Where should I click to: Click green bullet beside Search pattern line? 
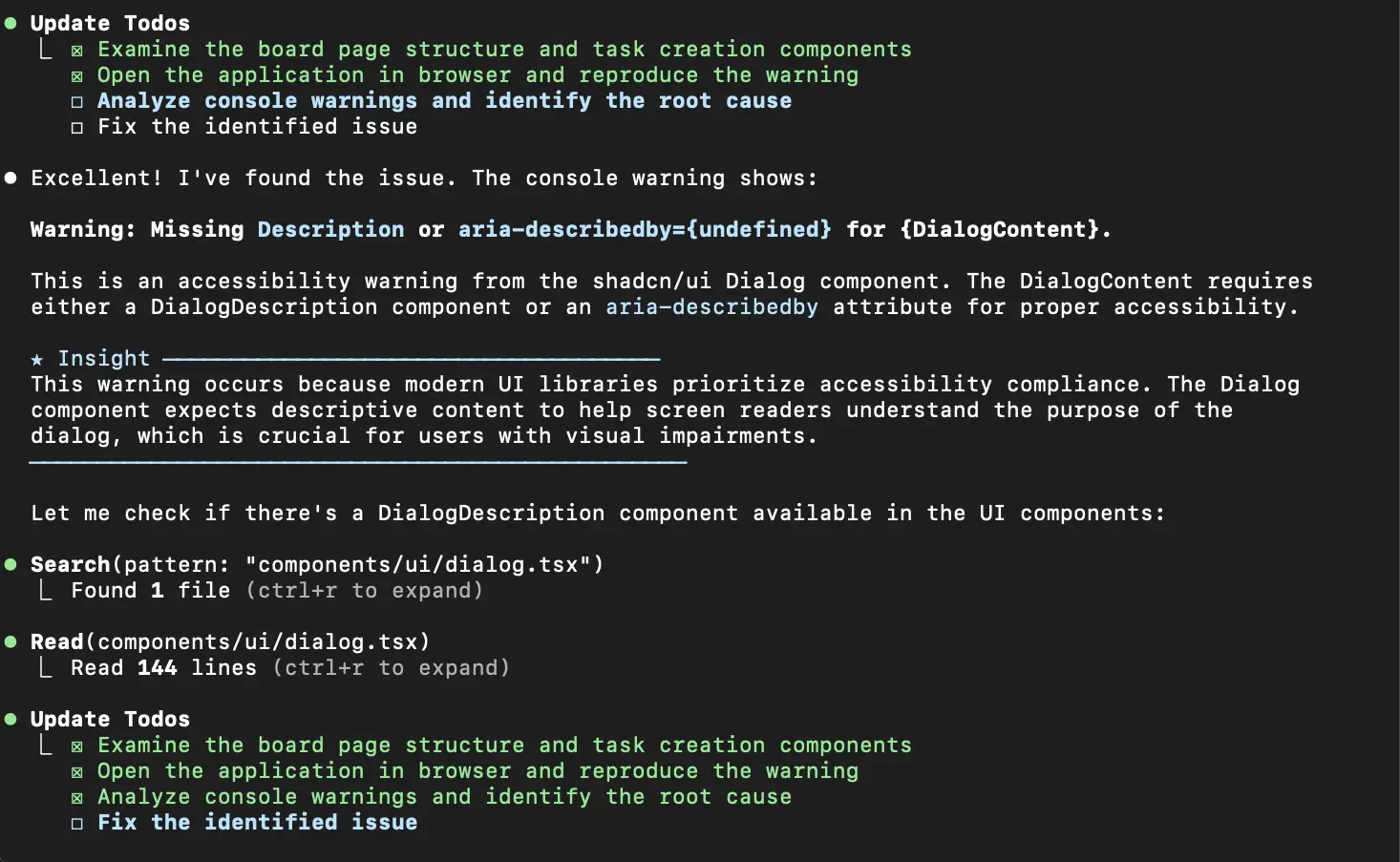11,564
